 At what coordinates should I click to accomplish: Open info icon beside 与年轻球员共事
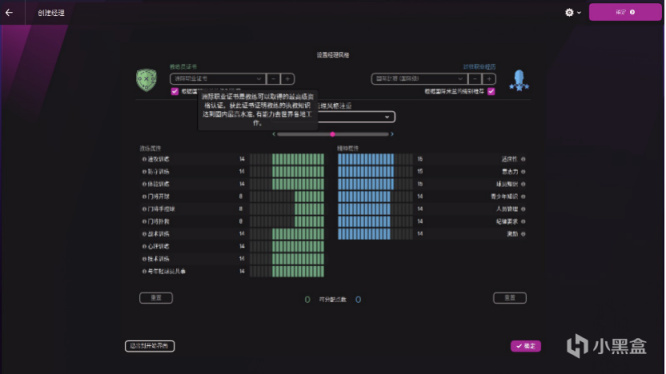pos(144,271)
